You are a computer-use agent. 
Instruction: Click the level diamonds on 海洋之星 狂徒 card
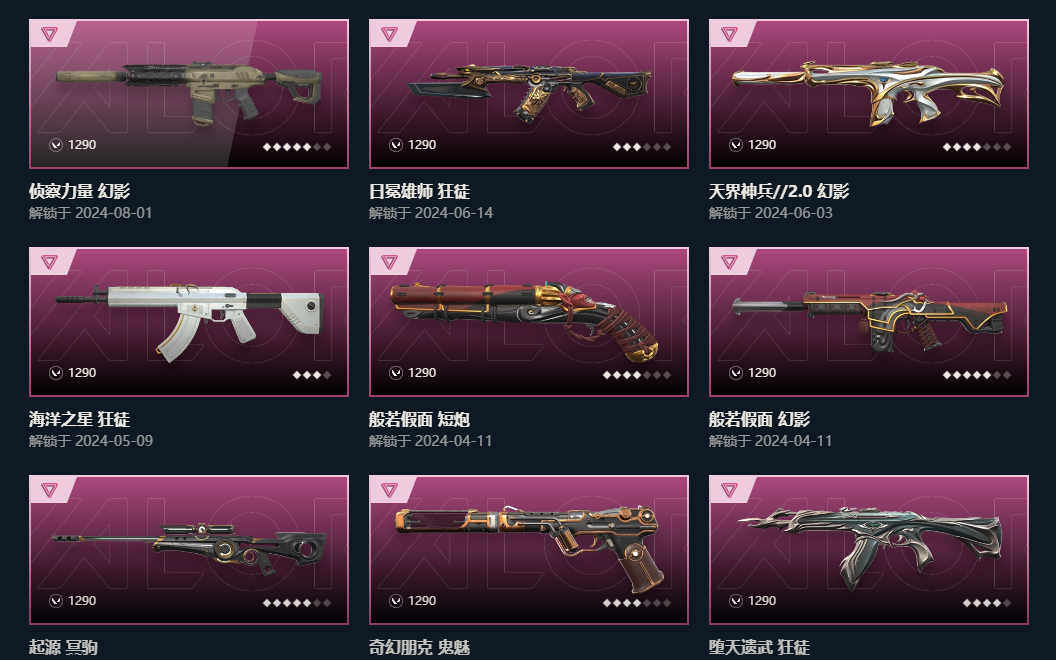[x=312, y=375]
